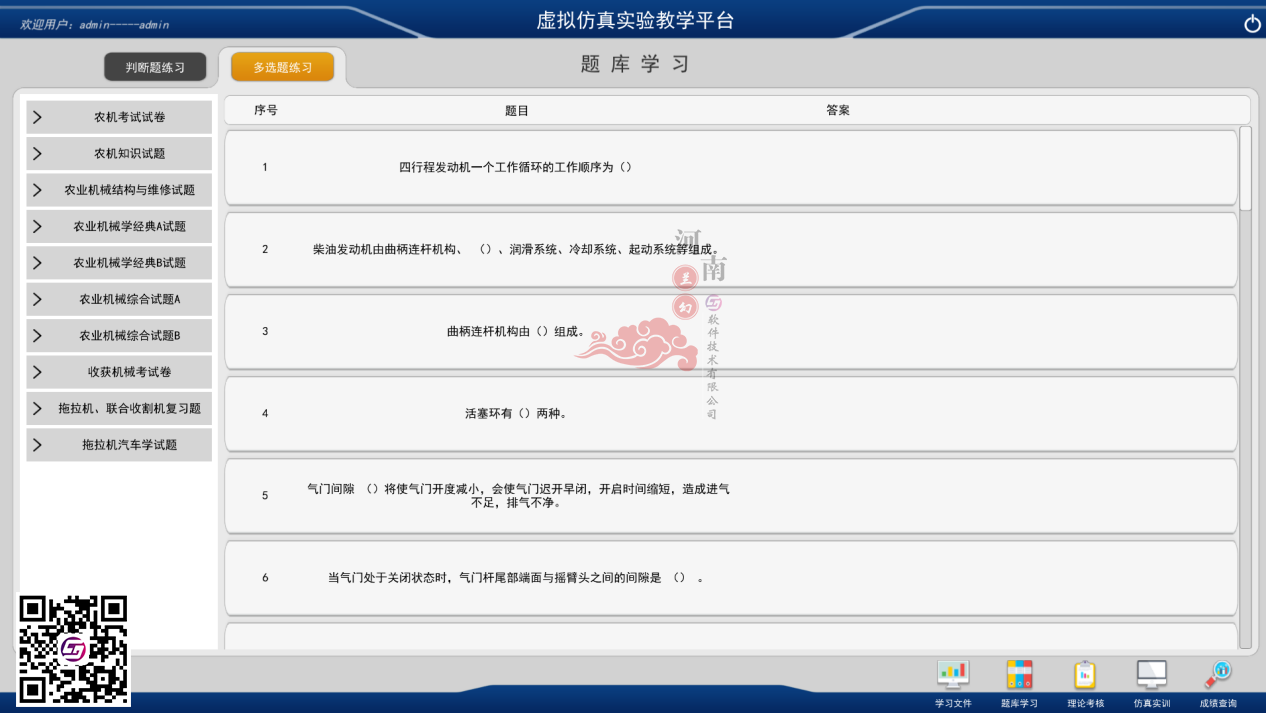This screenshot has width=1266, height=713.
Task: Click the colored folders icon above 题库学习
Action: click(x=1018, y=673)
